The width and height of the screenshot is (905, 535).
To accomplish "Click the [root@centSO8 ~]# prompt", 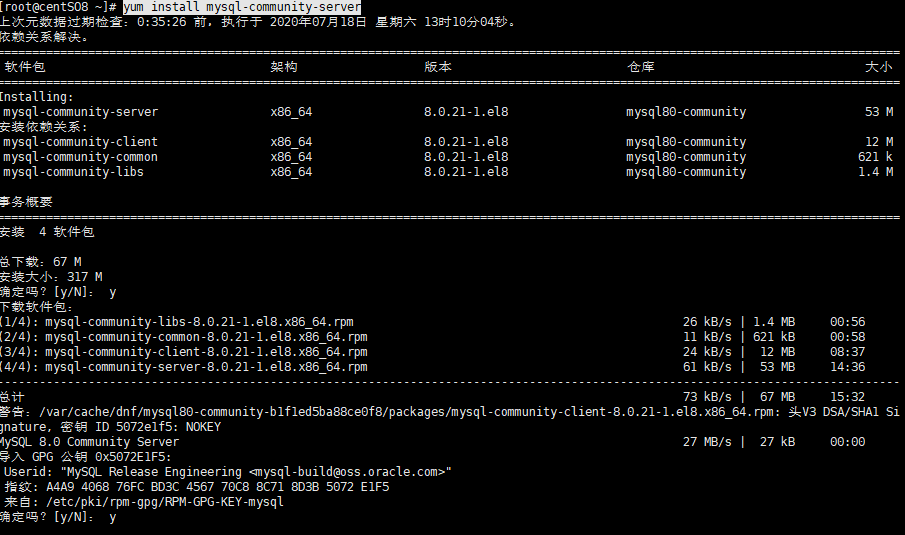I will point(59,7).
